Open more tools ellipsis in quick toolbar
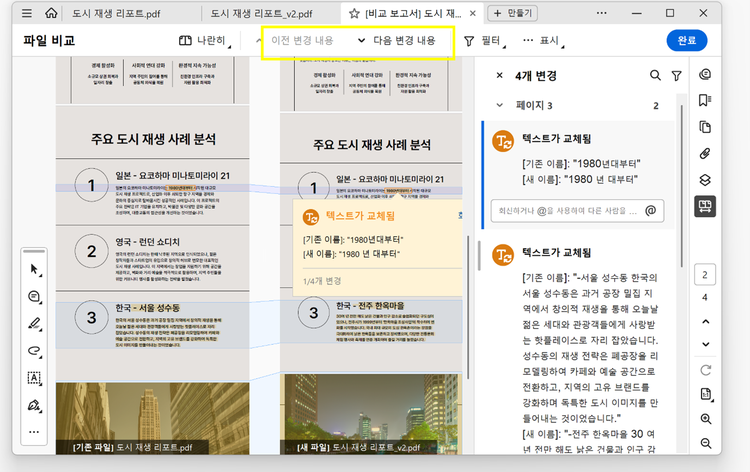This screenshot has width=750, height=472. 34,432
